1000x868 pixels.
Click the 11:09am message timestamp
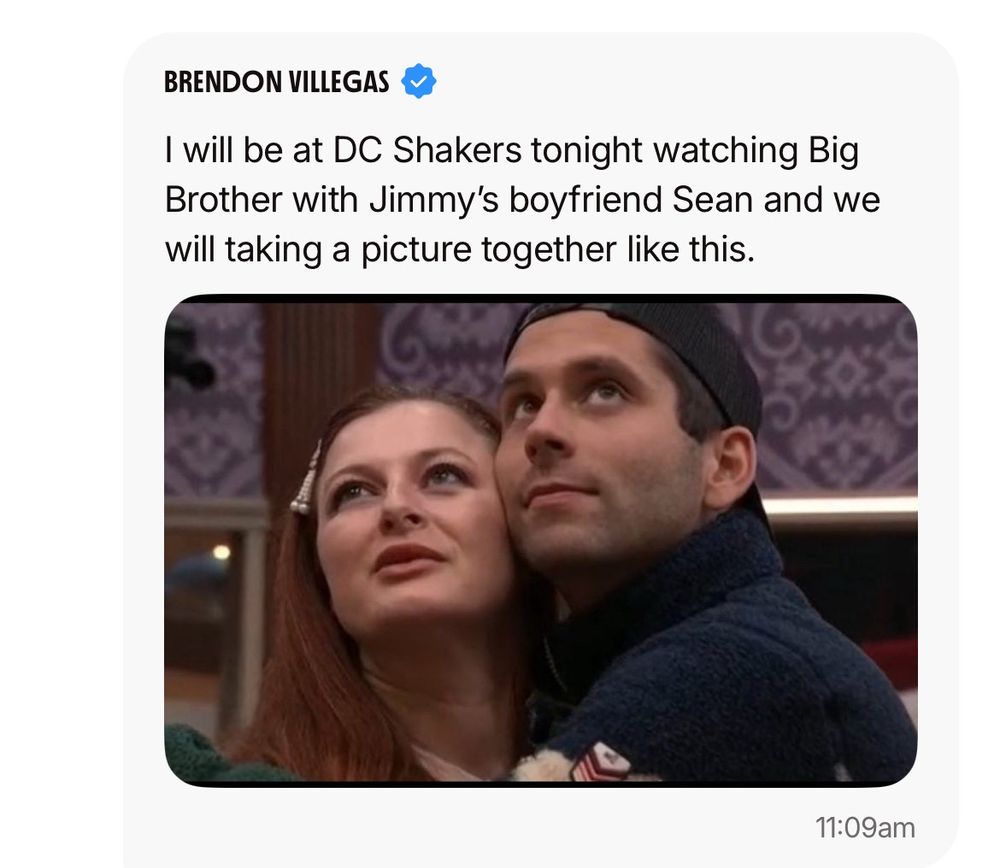pyautogui.click(x=865, y=828)
